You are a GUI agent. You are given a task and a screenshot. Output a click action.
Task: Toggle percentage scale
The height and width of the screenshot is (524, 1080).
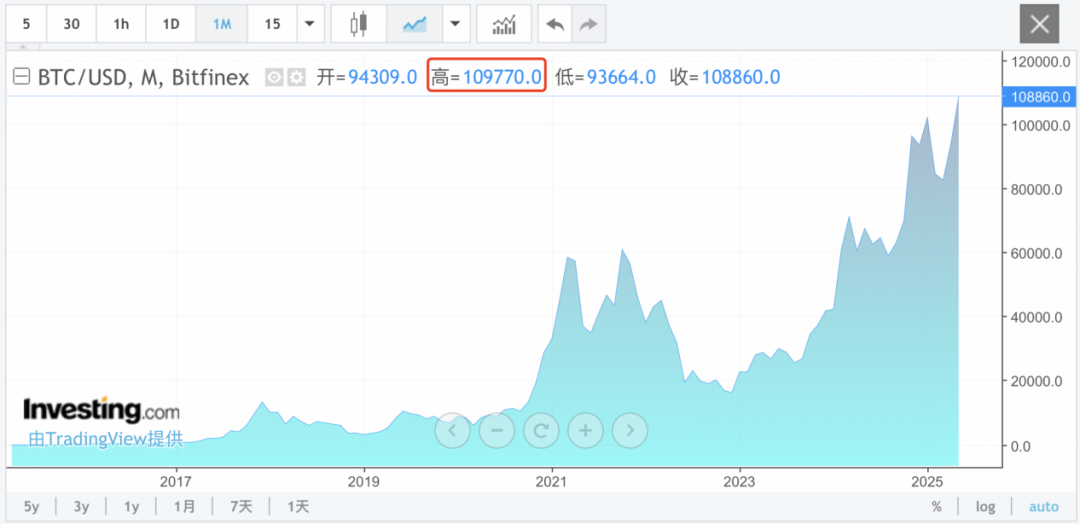[937, 506]
